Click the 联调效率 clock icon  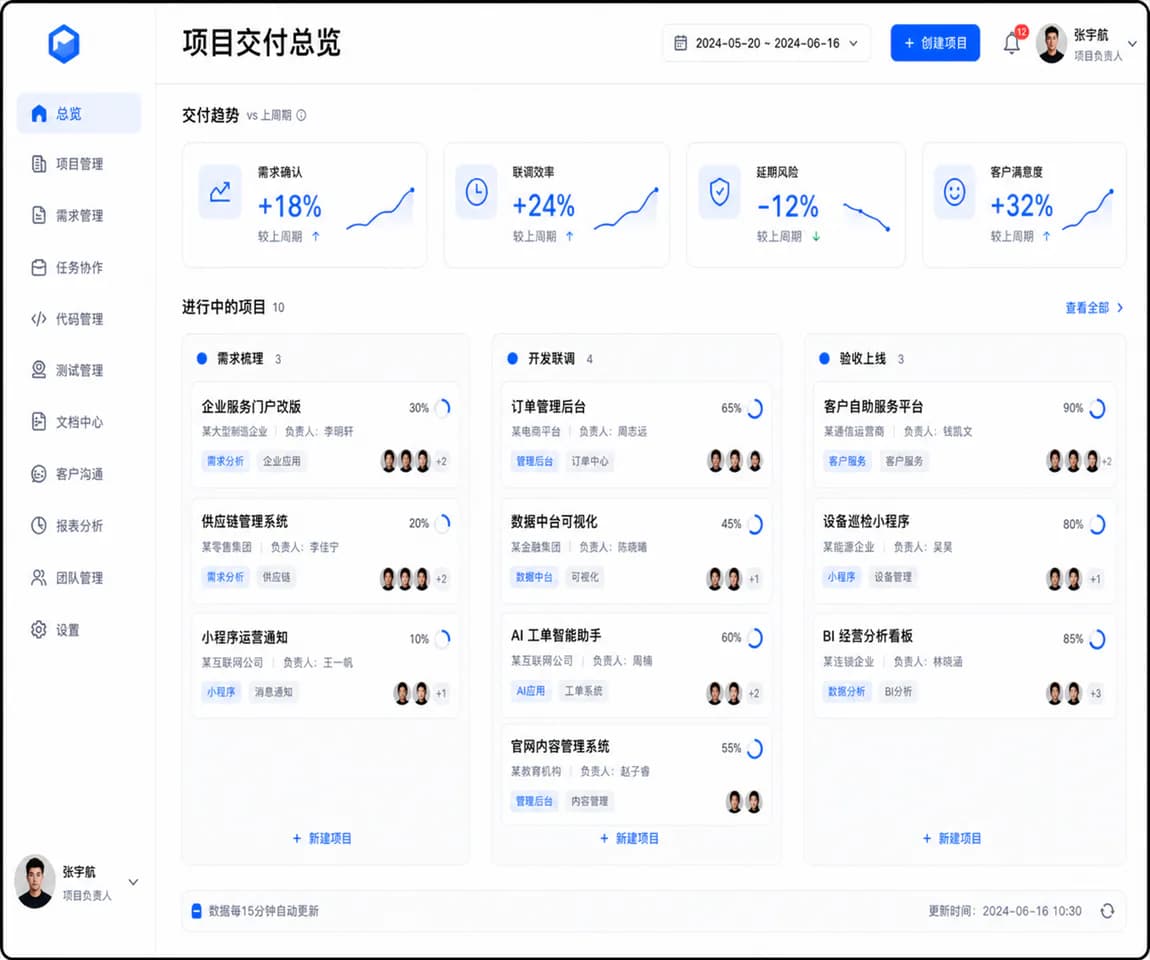tap(477, 192)
